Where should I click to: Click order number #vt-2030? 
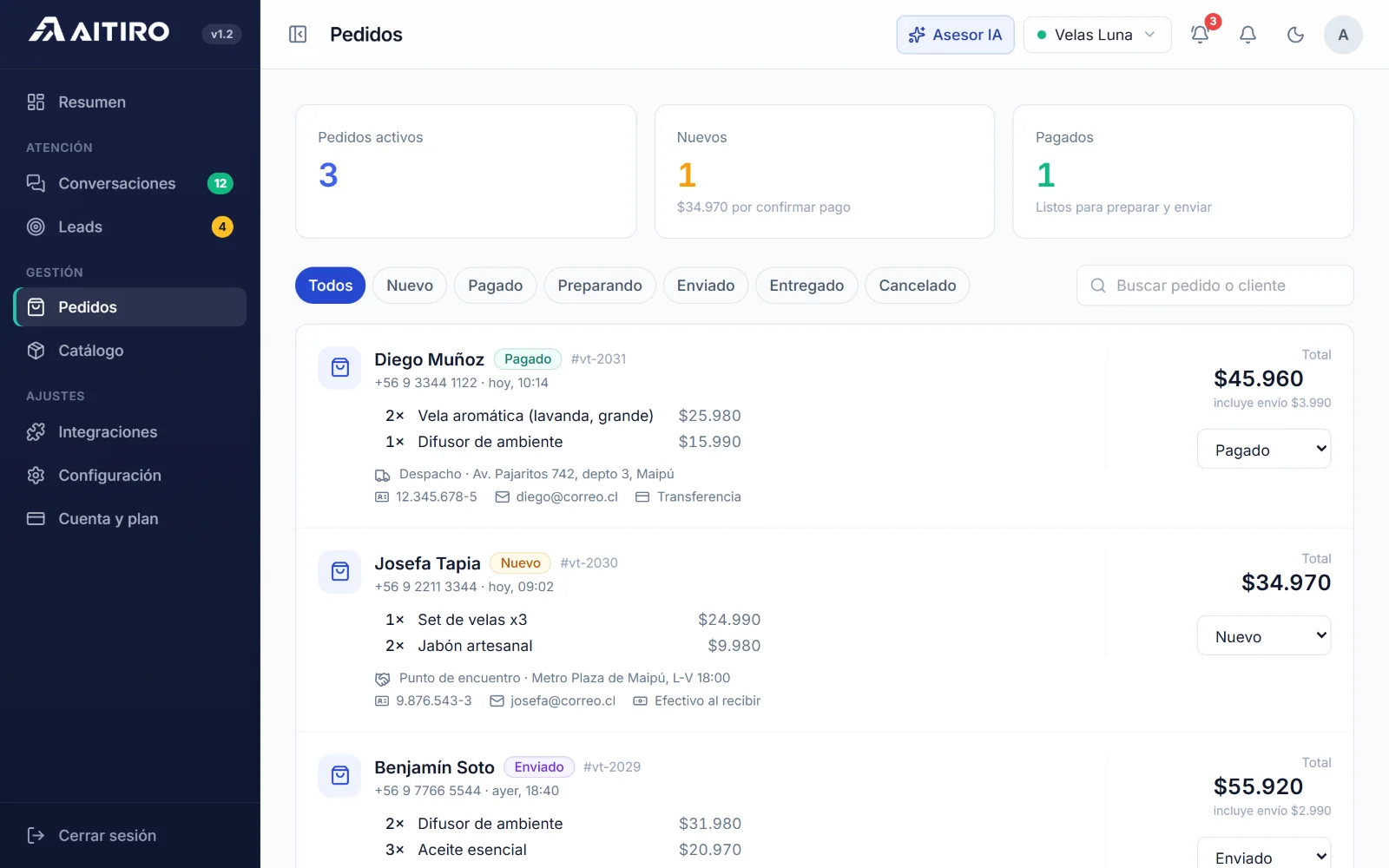(589, 563)
